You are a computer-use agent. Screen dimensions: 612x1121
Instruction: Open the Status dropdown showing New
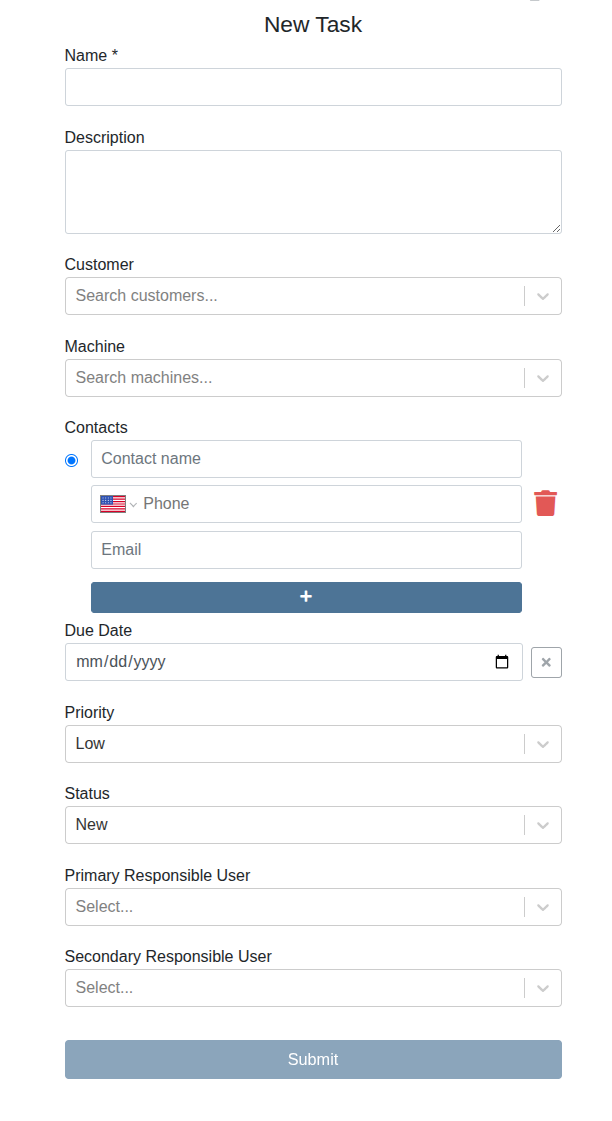[x=313, y=825]
